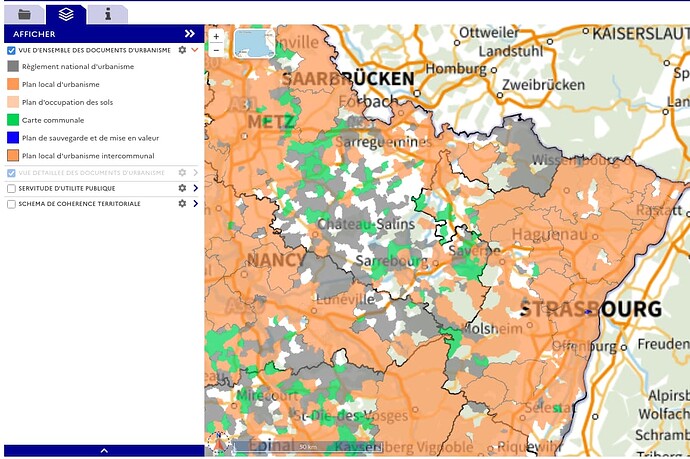This screenshot has width=690, height=459.
Task: Zoom out with the minus button
Action: coord(216,50)
